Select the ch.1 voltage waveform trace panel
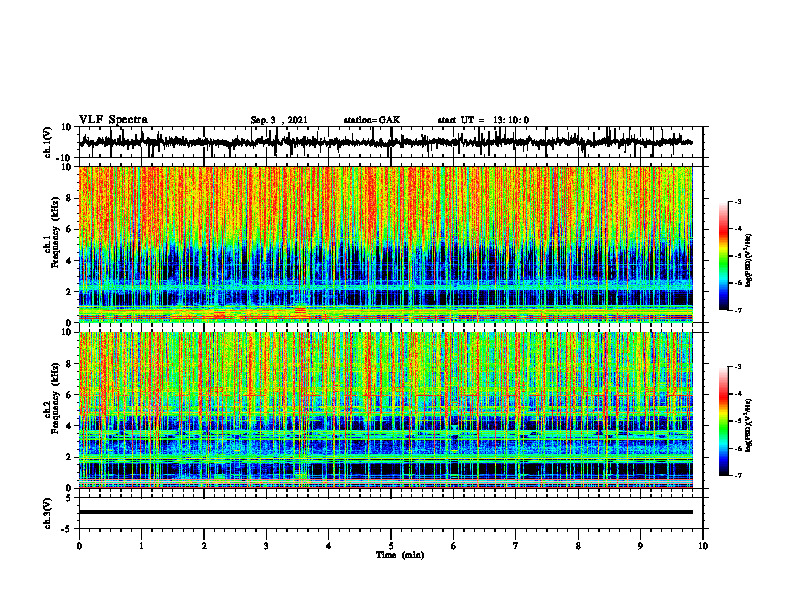This screenshot has height=612, width=792. click(x=391, y=142)
